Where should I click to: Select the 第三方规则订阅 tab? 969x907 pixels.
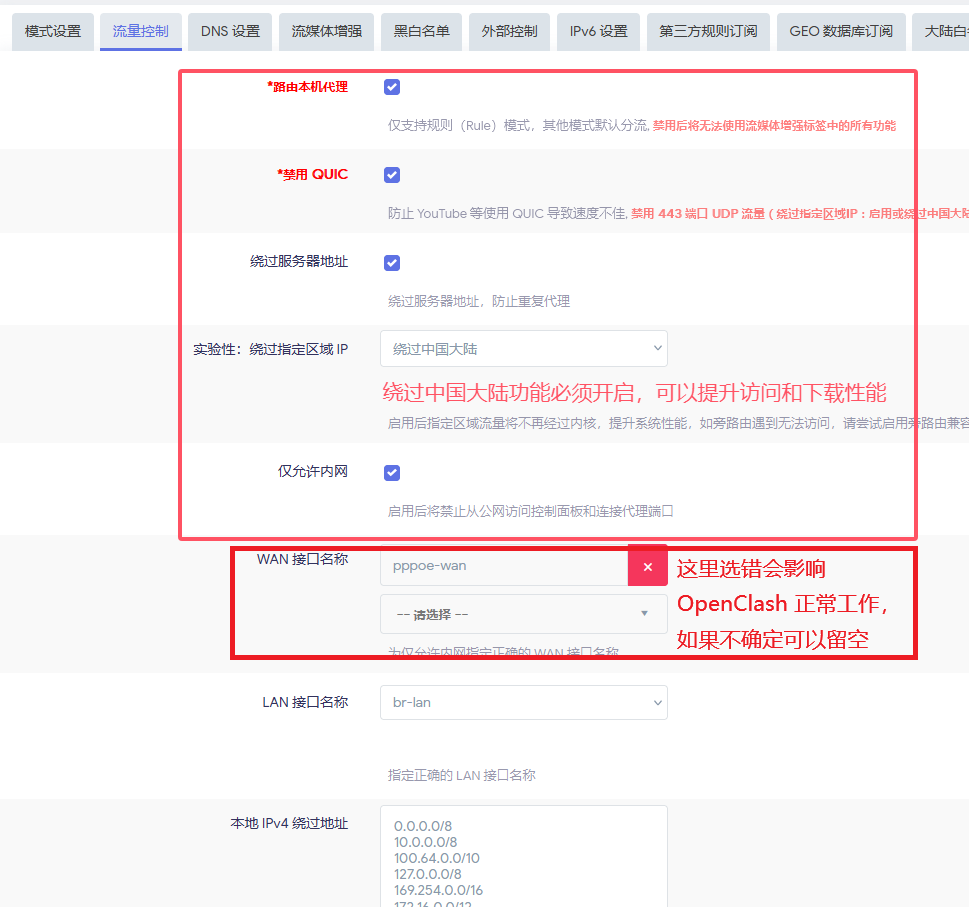707,31
